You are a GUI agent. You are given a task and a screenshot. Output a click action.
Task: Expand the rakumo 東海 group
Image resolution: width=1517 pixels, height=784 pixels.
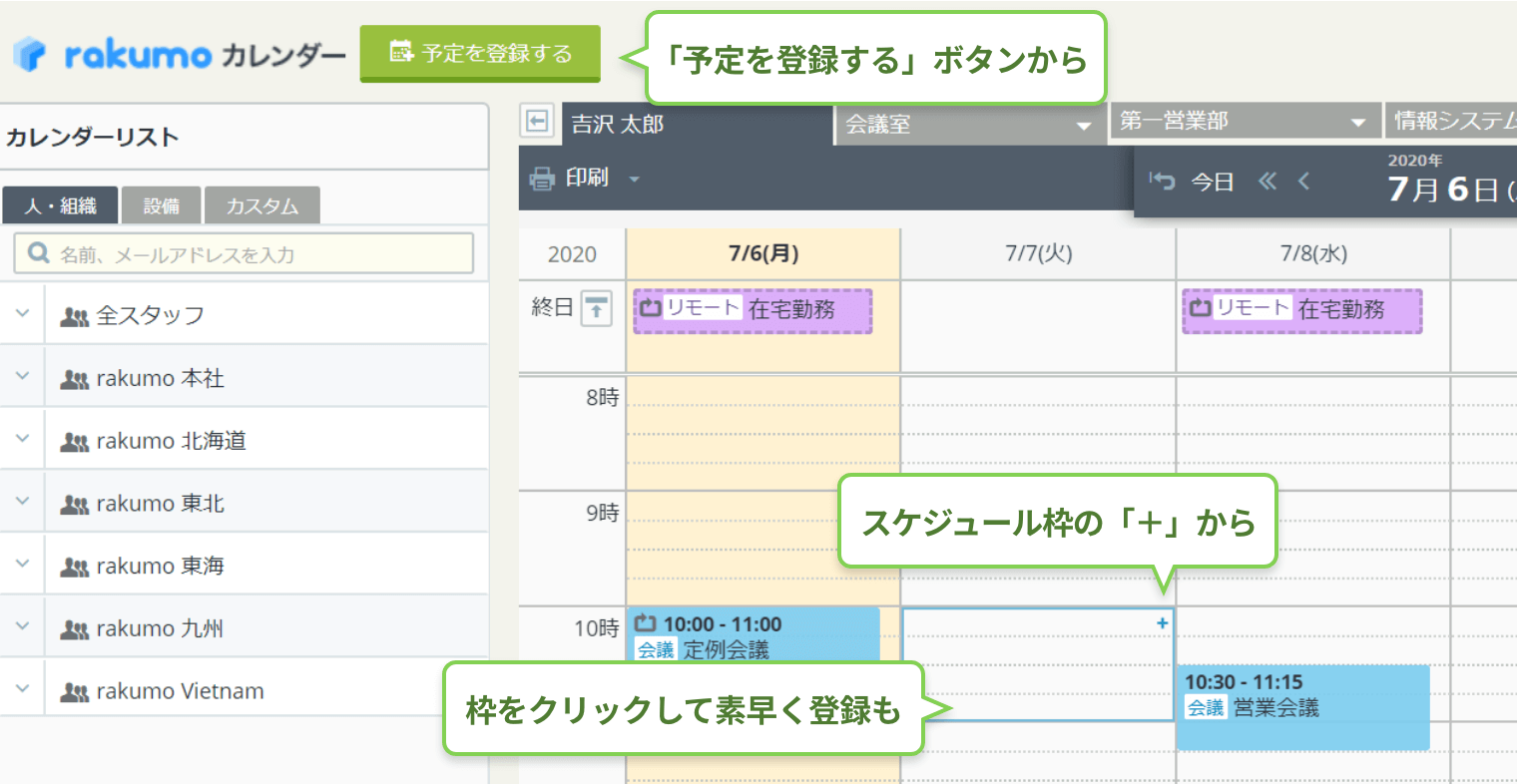click(x=22, y=564)
